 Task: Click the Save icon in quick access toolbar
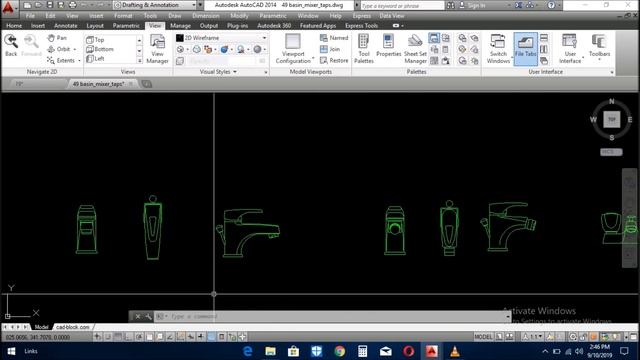click(49, 5)
